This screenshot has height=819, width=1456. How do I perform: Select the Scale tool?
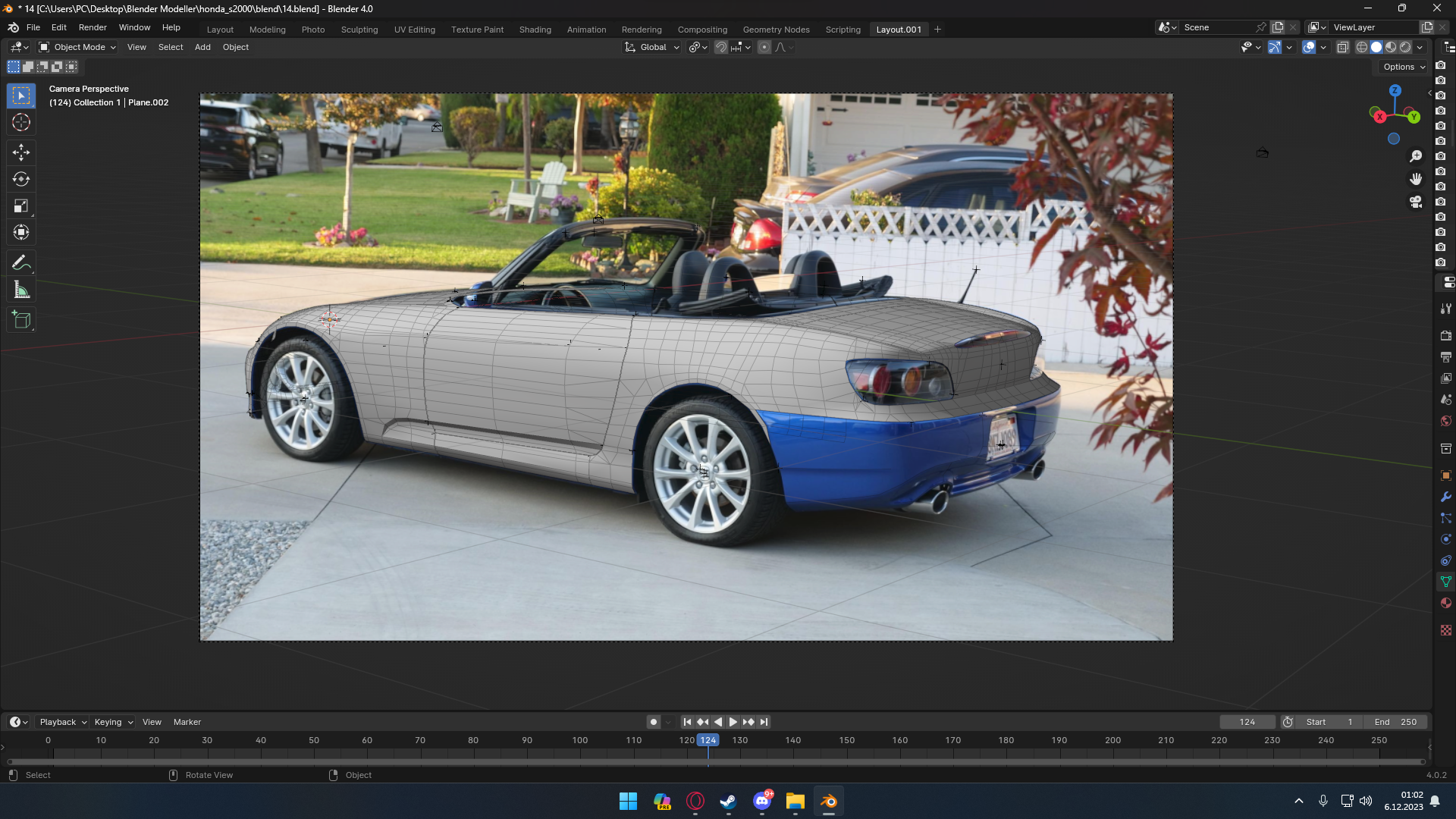(21, 206)
